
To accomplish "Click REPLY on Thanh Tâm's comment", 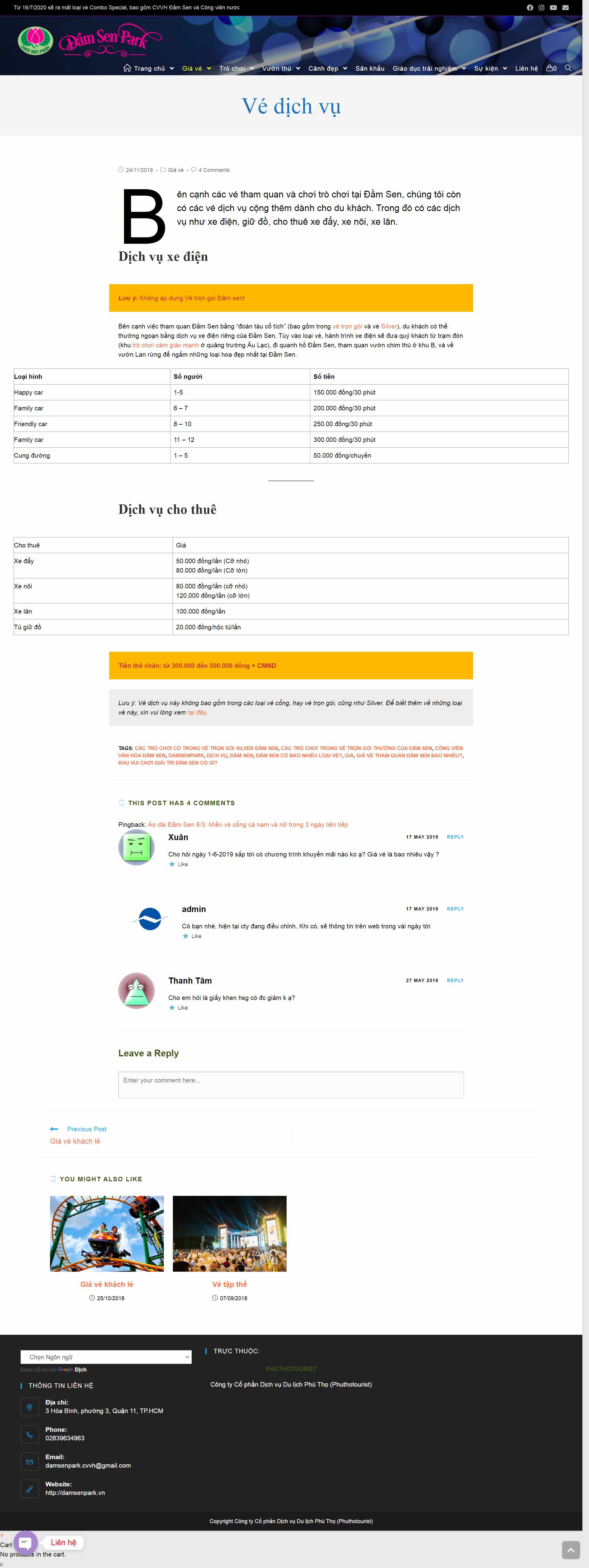I will coord(455,980).
